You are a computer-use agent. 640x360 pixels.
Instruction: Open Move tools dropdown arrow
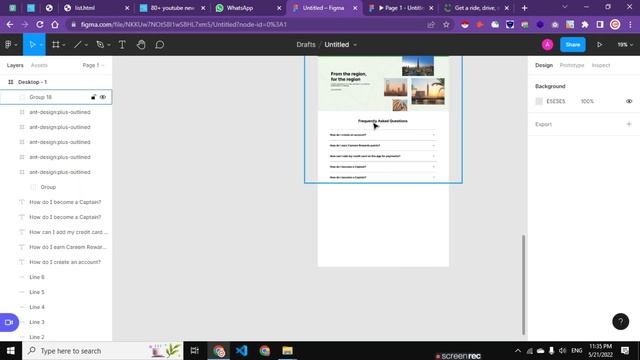coord(41,45)
